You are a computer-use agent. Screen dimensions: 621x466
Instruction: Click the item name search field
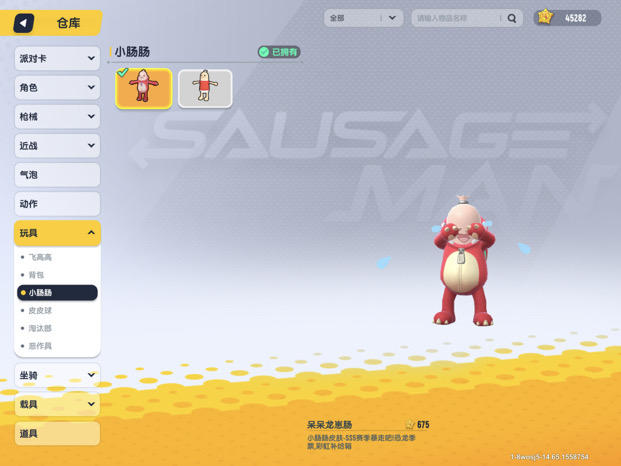pos(467,18)
